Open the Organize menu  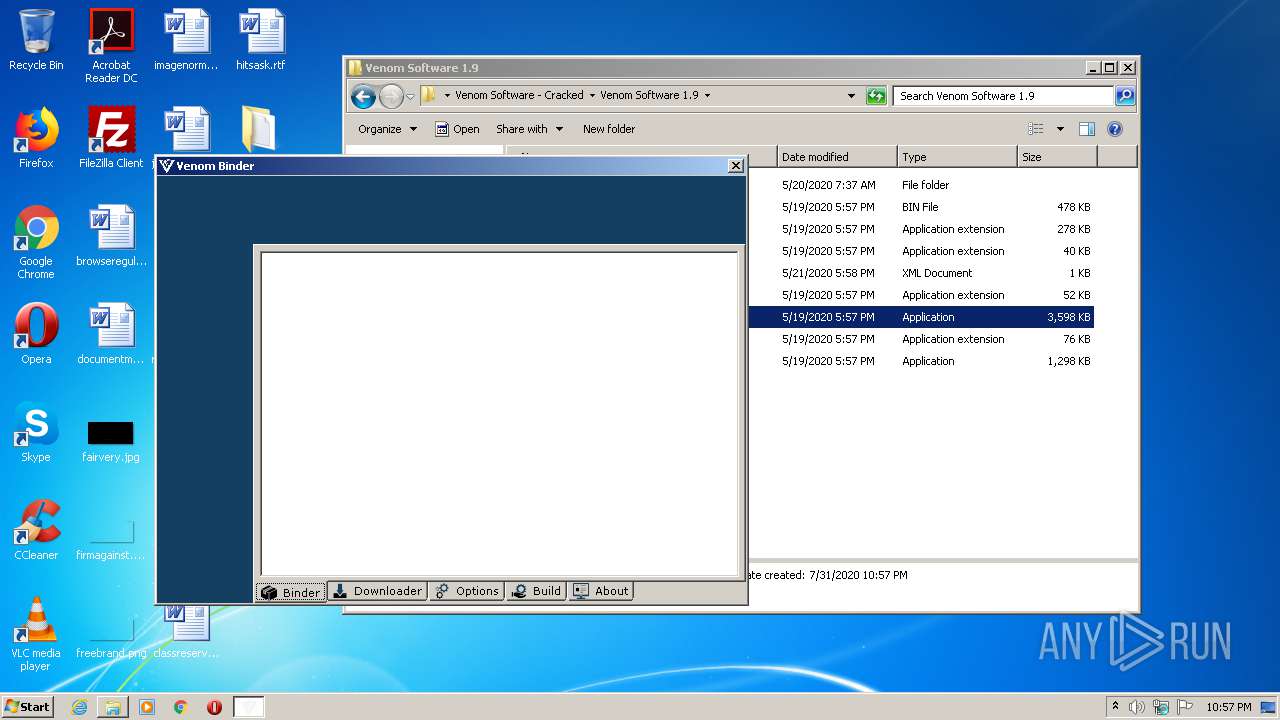[x=387, y=129]
